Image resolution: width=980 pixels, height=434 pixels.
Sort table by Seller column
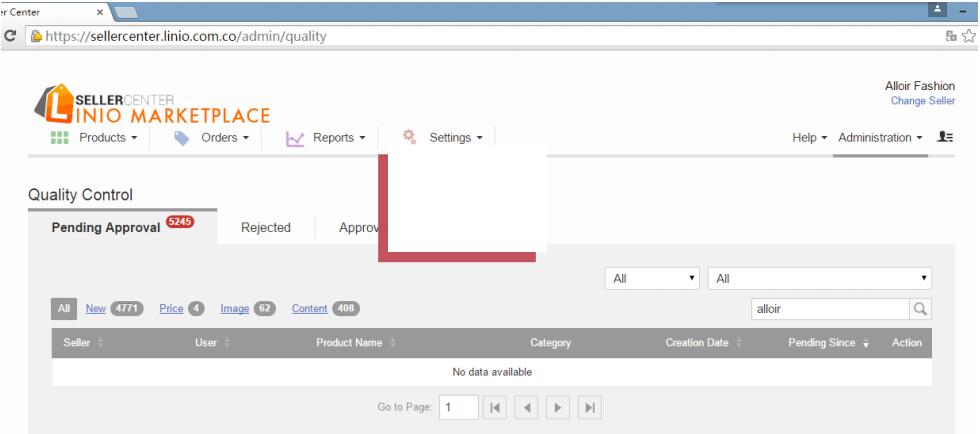(83, 343)
